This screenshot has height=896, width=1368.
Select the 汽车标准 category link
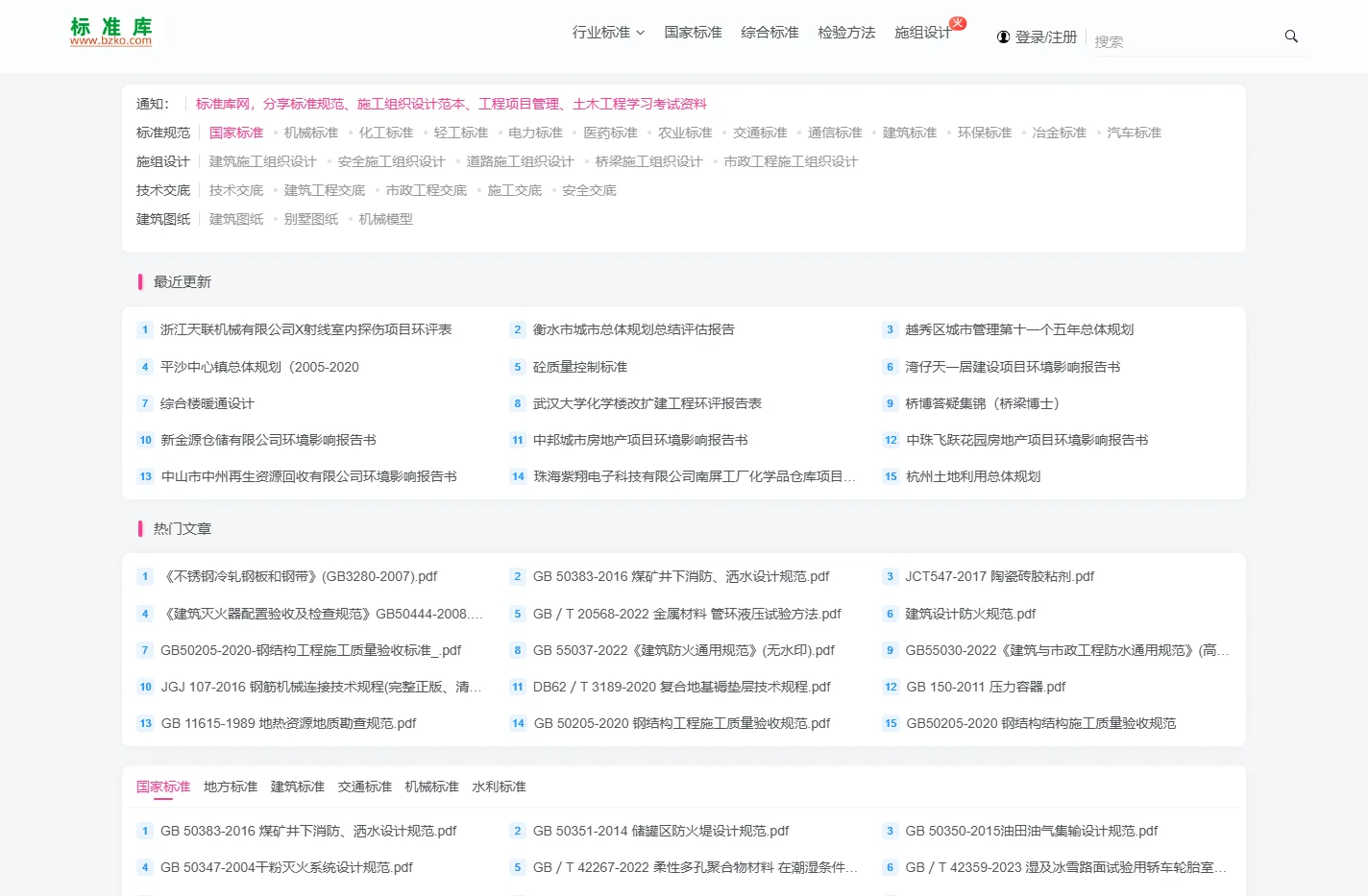[1135, 133]
